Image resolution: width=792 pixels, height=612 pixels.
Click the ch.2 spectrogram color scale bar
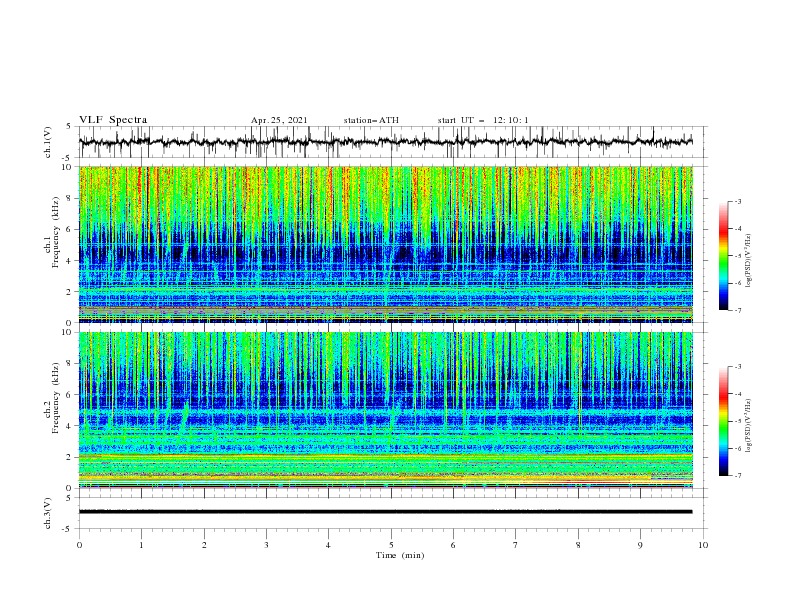(723, 421)
